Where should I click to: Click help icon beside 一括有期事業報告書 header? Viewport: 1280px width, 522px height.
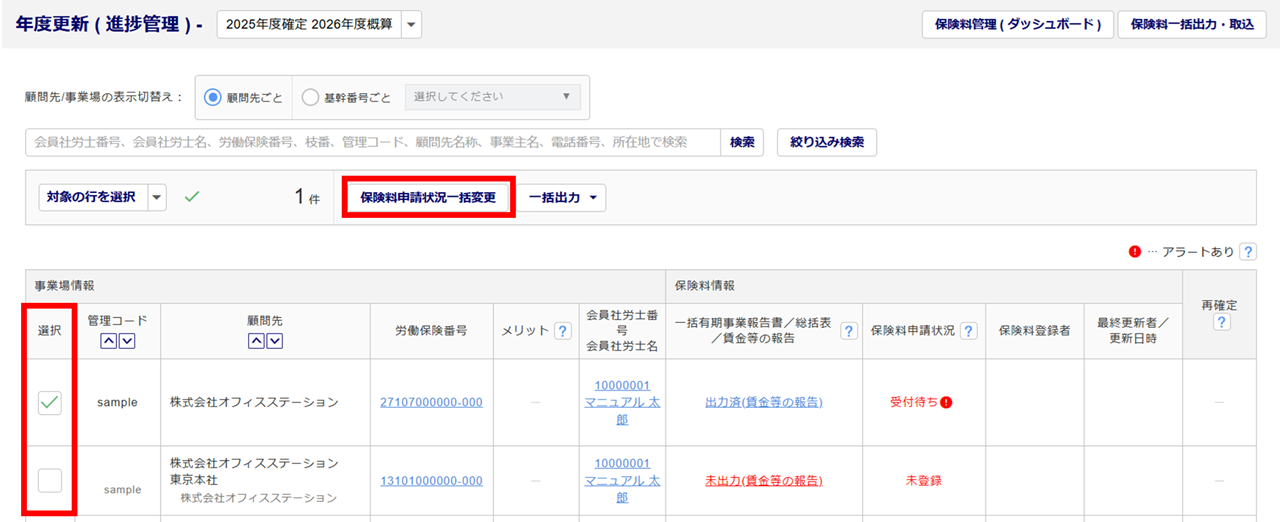point(848,331)
